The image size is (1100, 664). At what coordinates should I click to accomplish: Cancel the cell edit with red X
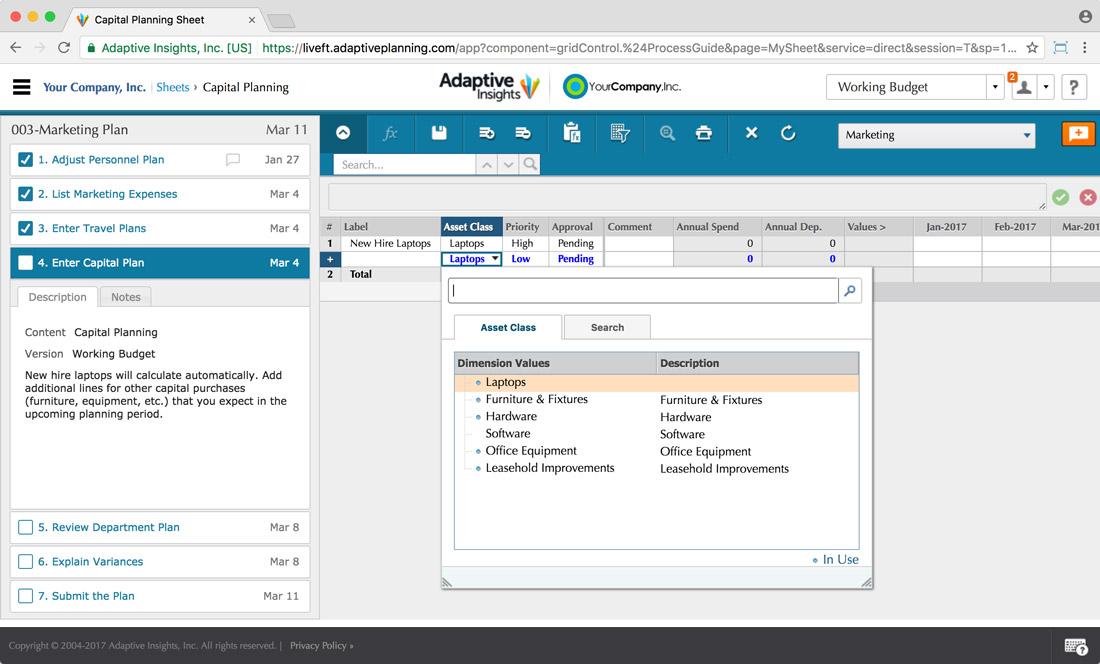click(1088, 198)
